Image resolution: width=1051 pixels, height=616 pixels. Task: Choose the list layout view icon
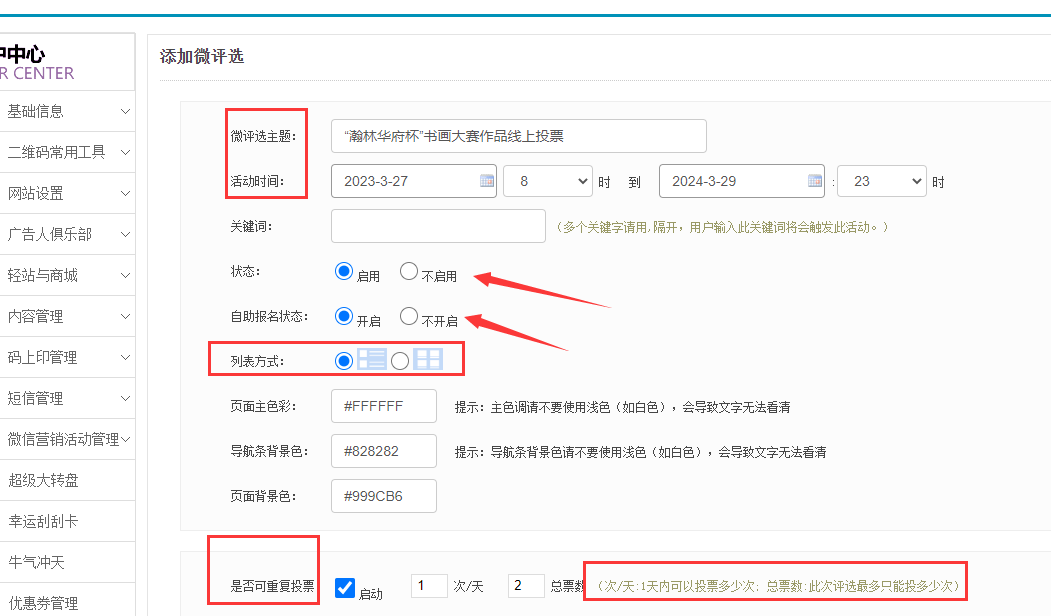372,359
